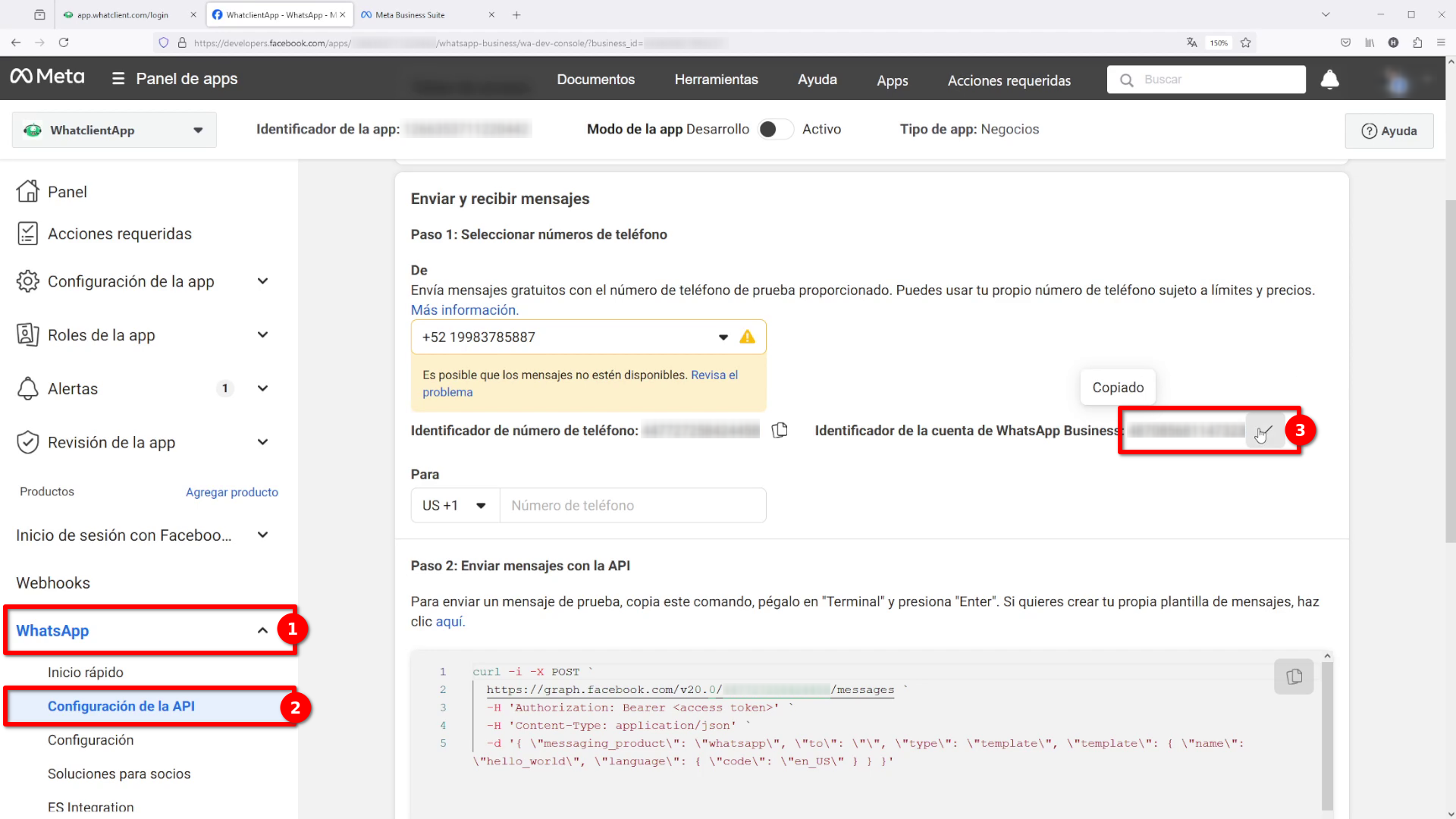
Task: Click the browser translate page icon
Action: click(1191, 42)
